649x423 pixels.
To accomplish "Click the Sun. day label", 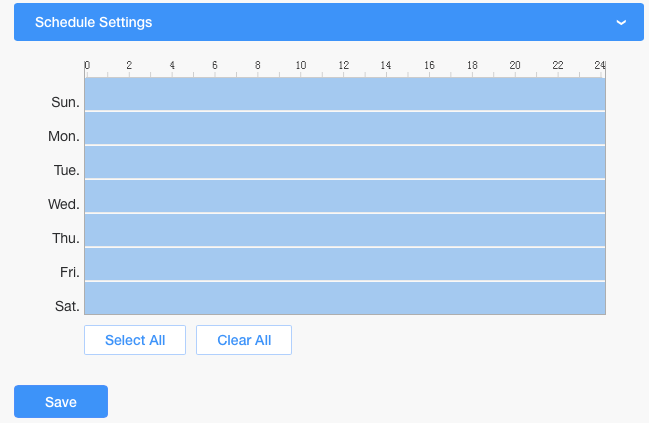I will click(x=65, y=102).
